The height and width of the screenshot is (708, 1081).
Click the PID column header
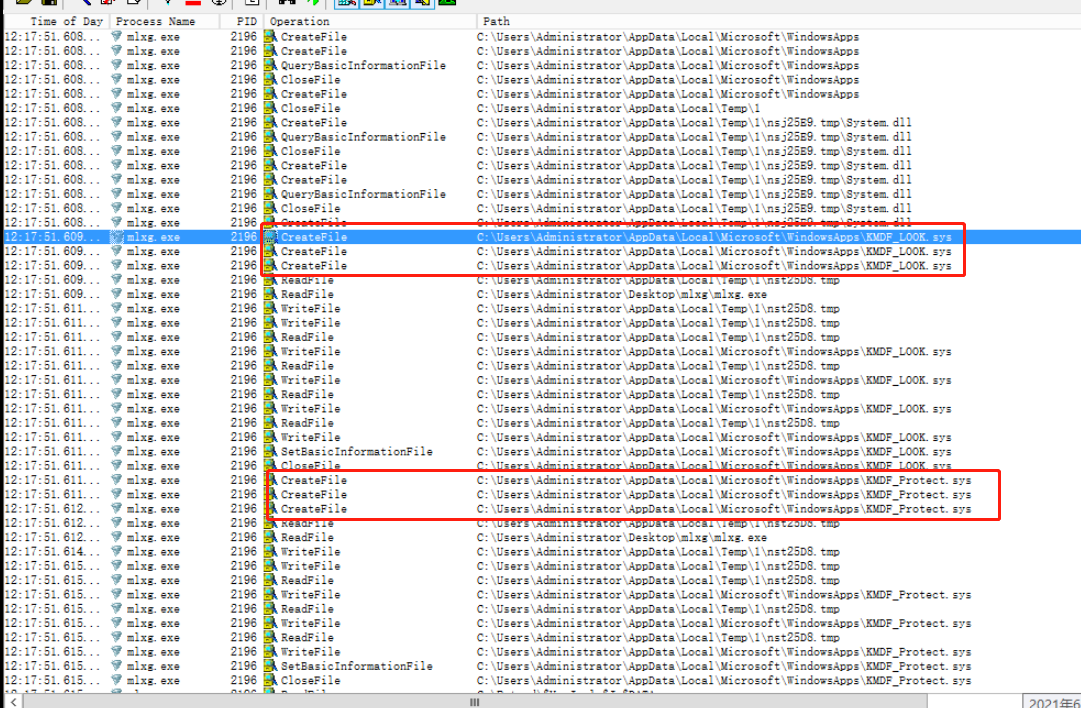pos(246,21)
